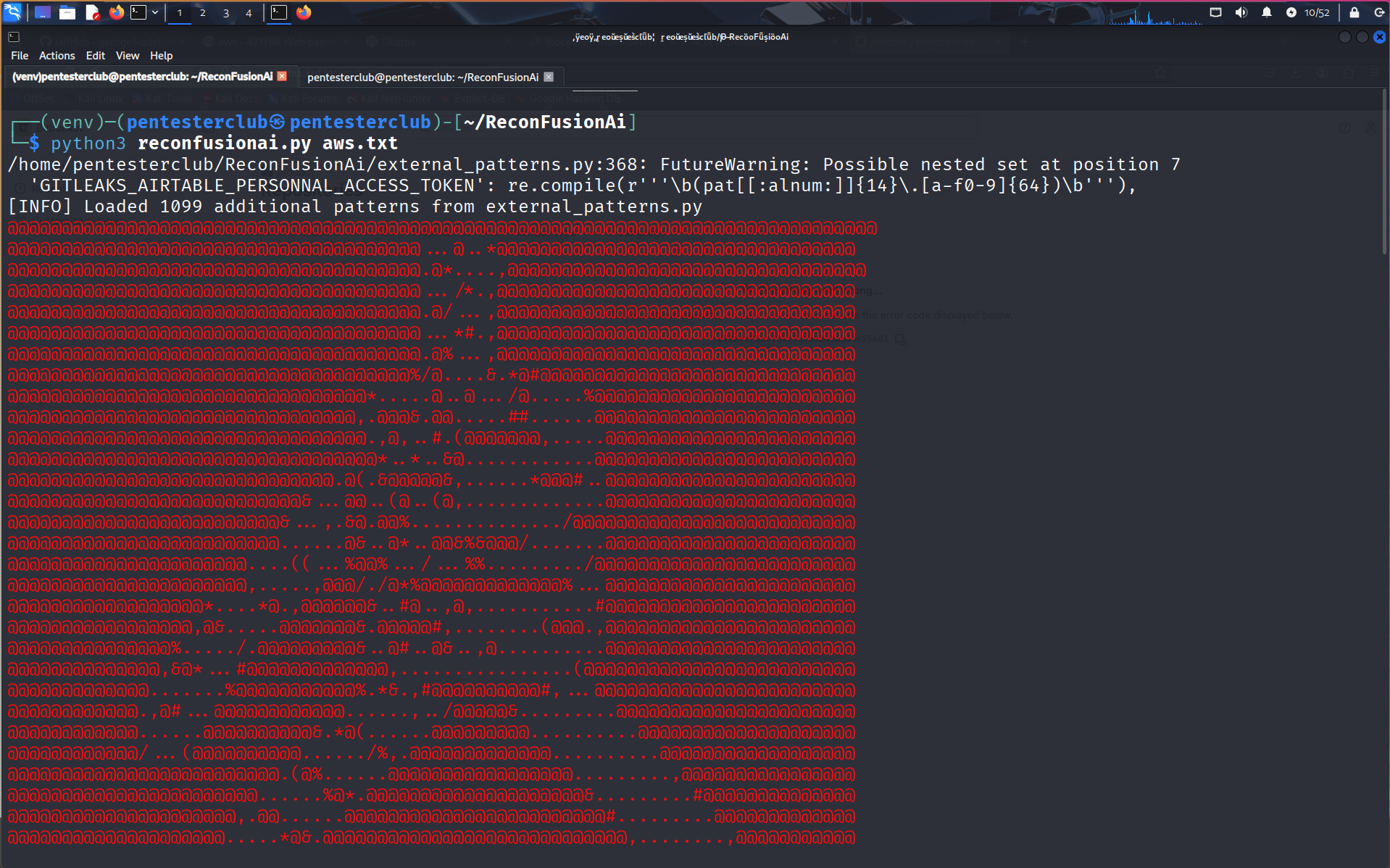Click the '[INFO]' log prefix
Image resolution: width=1390 pixels, height=868 pixels.
(x=40, y=207)
